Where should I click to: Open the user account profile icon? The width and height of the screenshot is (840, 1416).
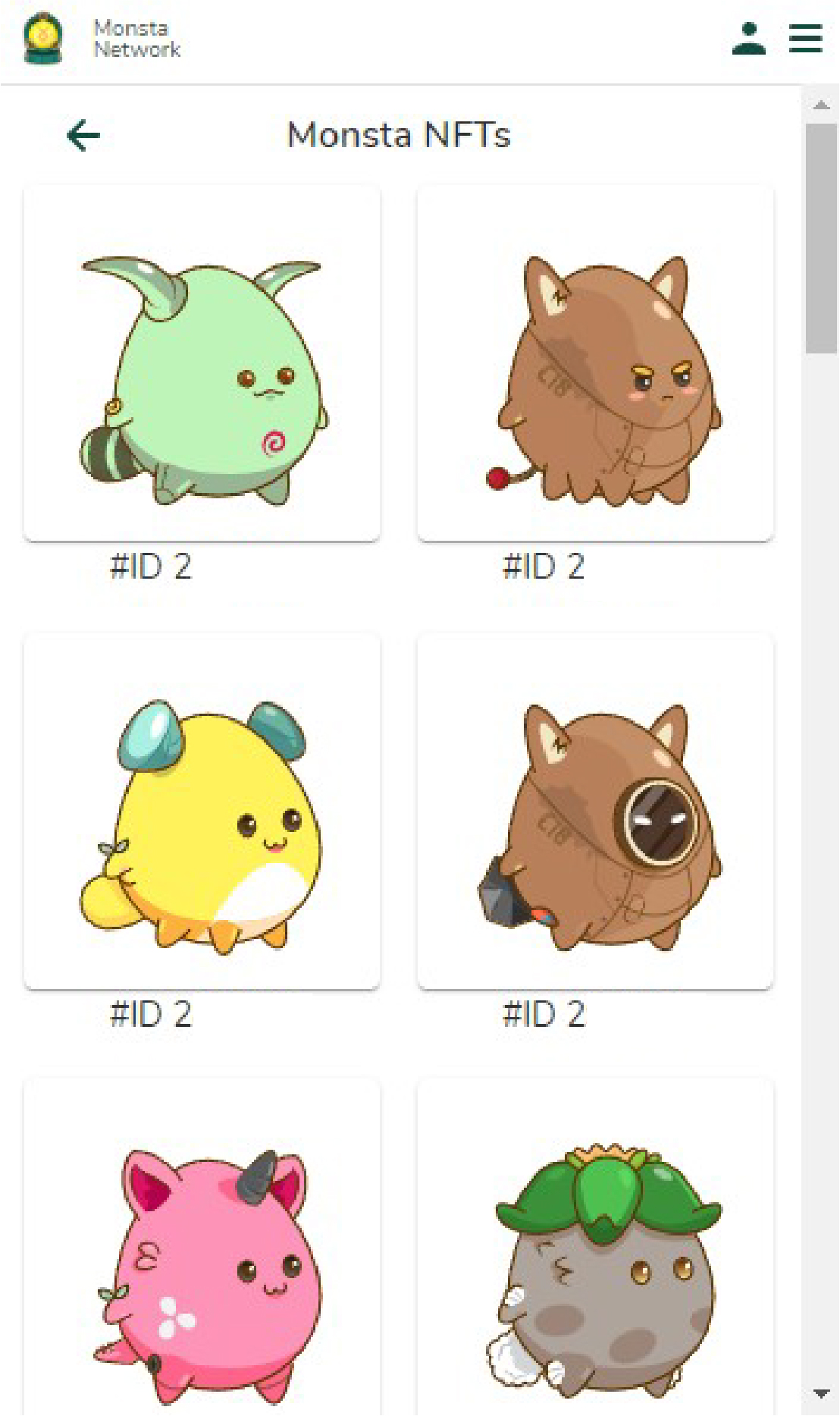point(749,39)
